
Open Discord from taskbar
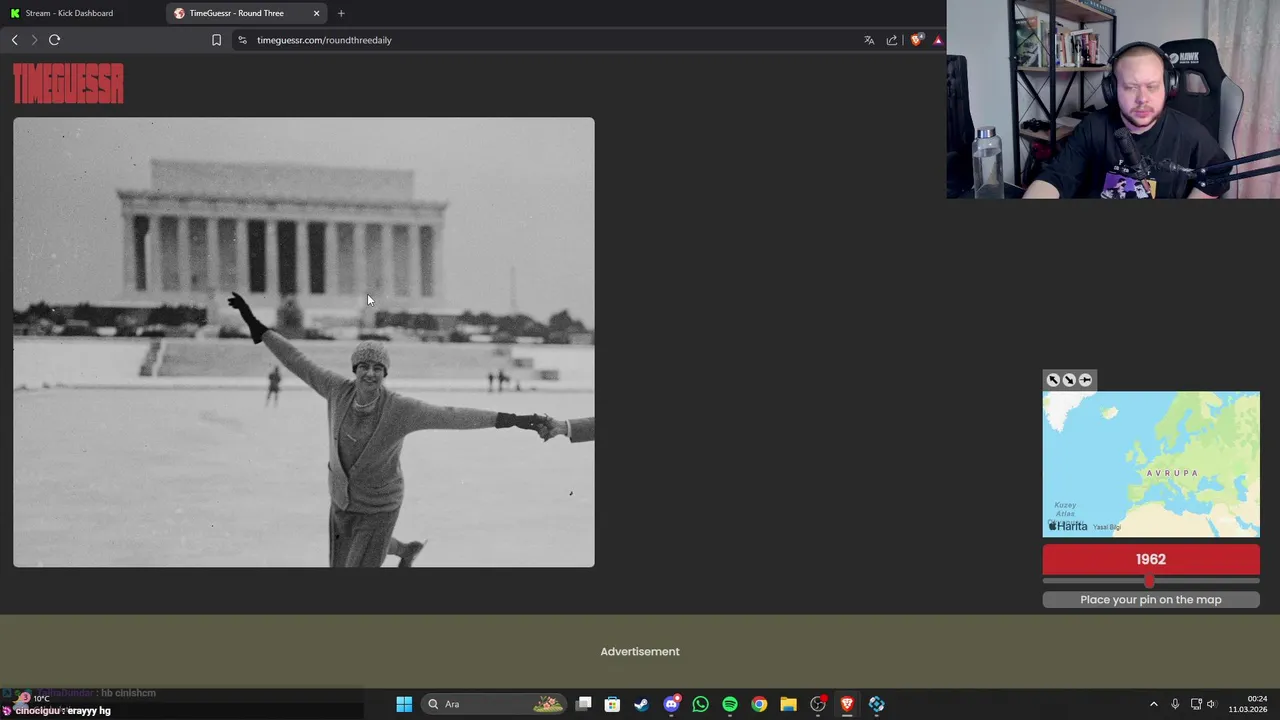click(671, 704)
